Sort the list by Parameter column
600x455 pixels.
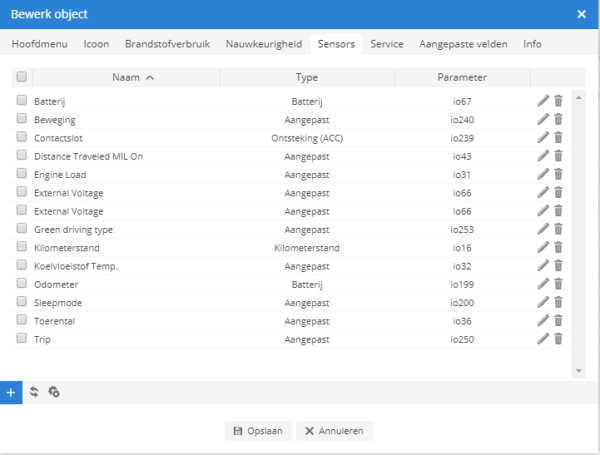click(x=462, y=77)
